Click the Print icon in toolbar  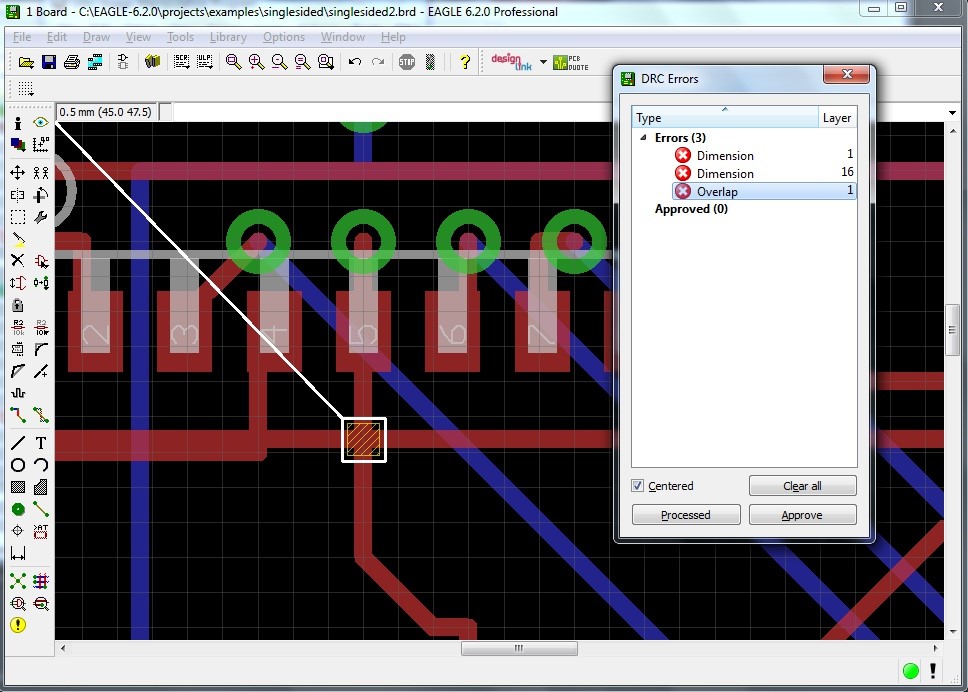click(72, 62)
